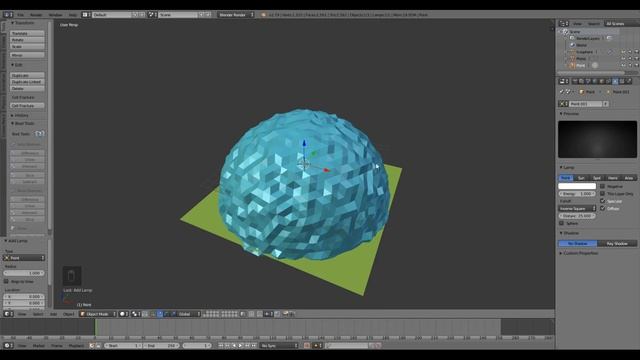Open the No Sync playback dropdown
The height and width of the screenshot is (360, 640).
pos(279,346)
